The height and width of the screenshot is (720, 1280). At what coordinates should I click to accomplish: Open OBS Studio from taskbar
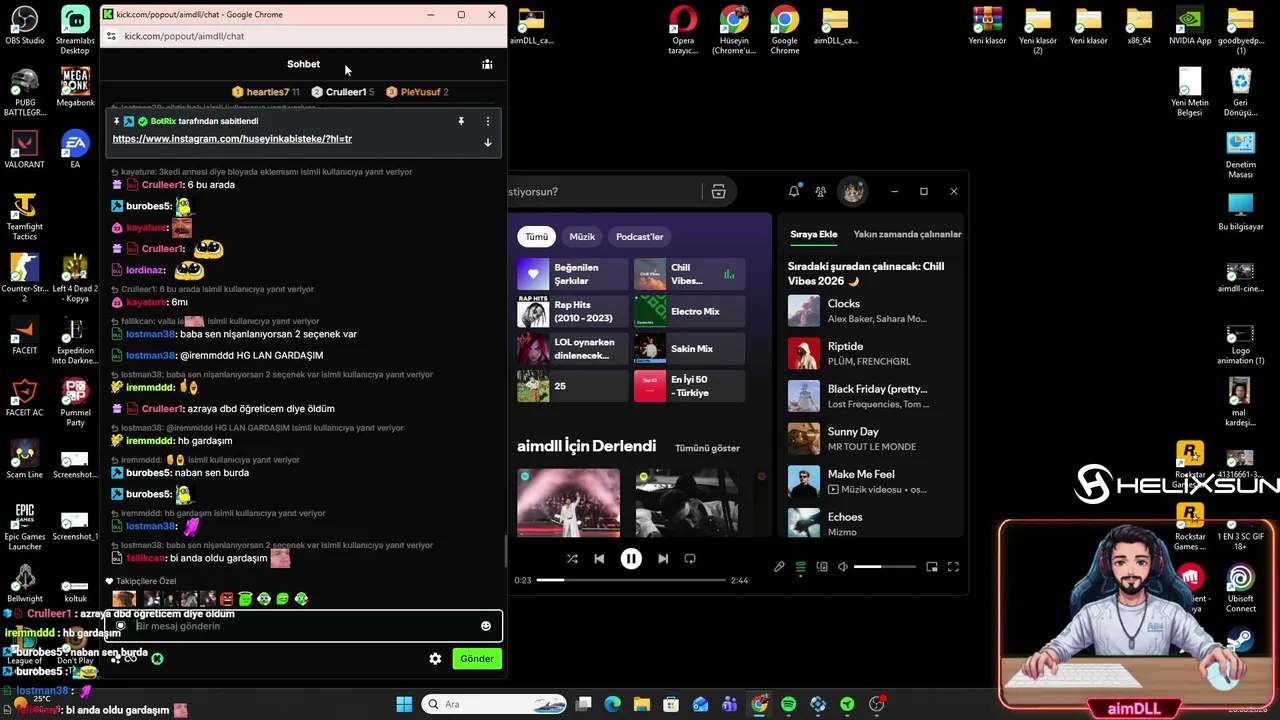tap(877, 704)
